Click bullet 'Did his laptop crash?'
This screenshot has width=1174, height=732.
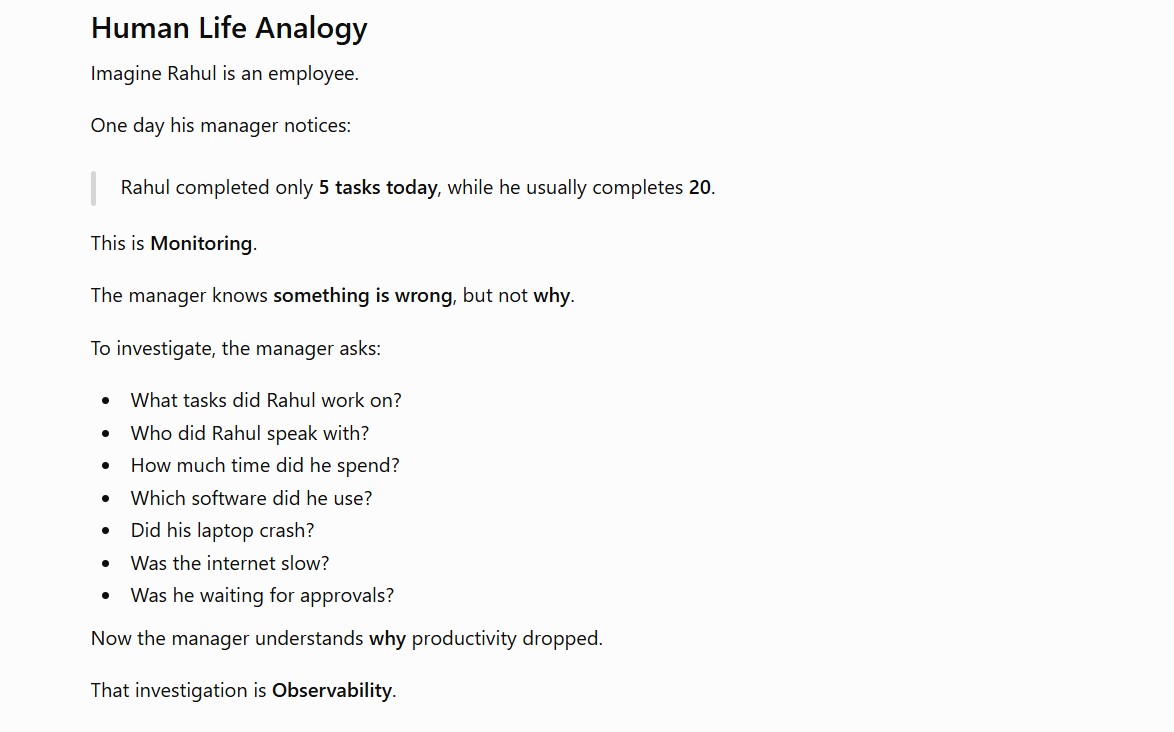tap(222, 531)
